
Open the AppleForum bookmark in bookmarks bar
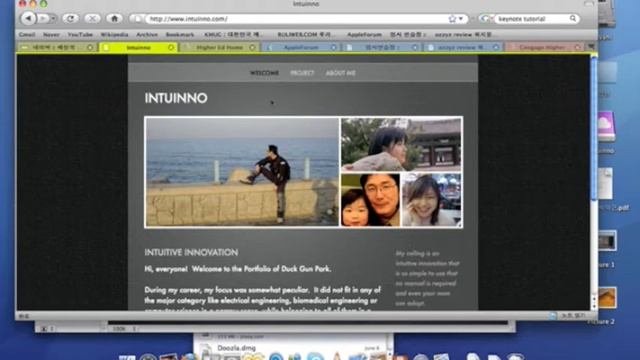click(364, 35)
